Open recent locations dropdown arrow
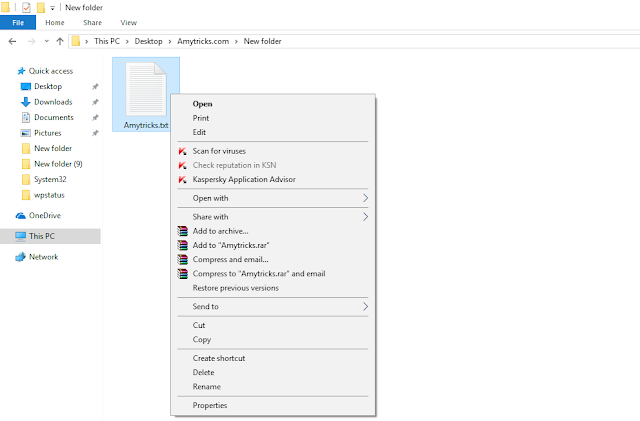 click(47, 41)
